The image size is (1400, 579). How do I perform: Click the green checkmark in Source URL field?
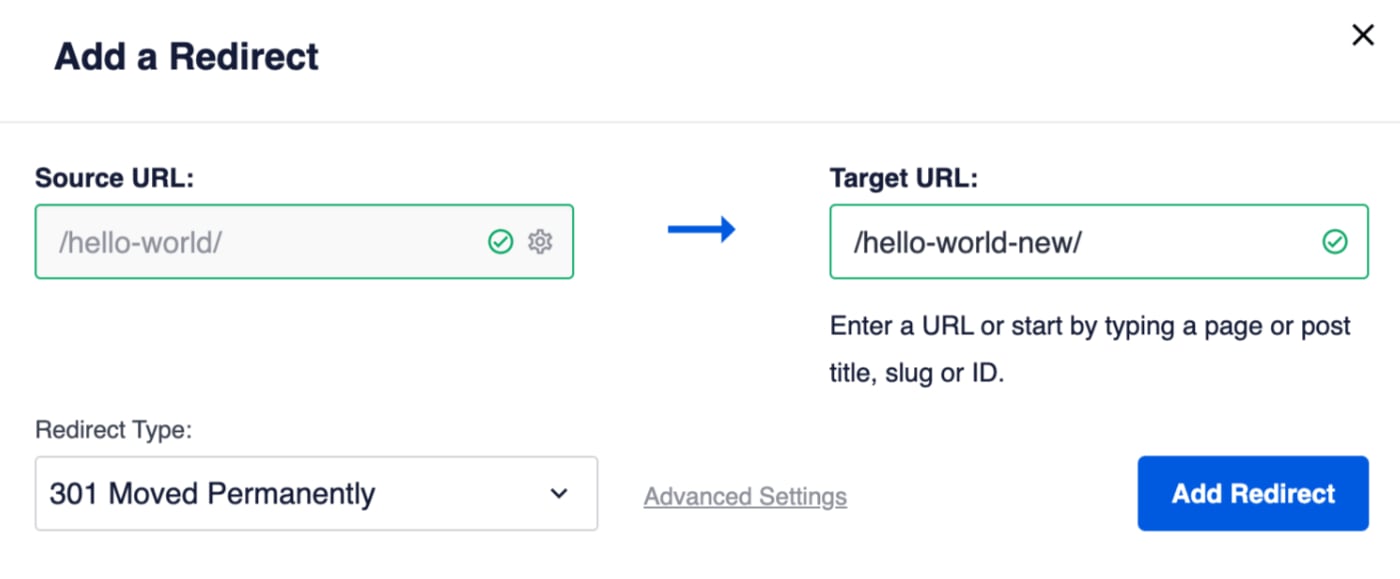[x=501, y=241]
